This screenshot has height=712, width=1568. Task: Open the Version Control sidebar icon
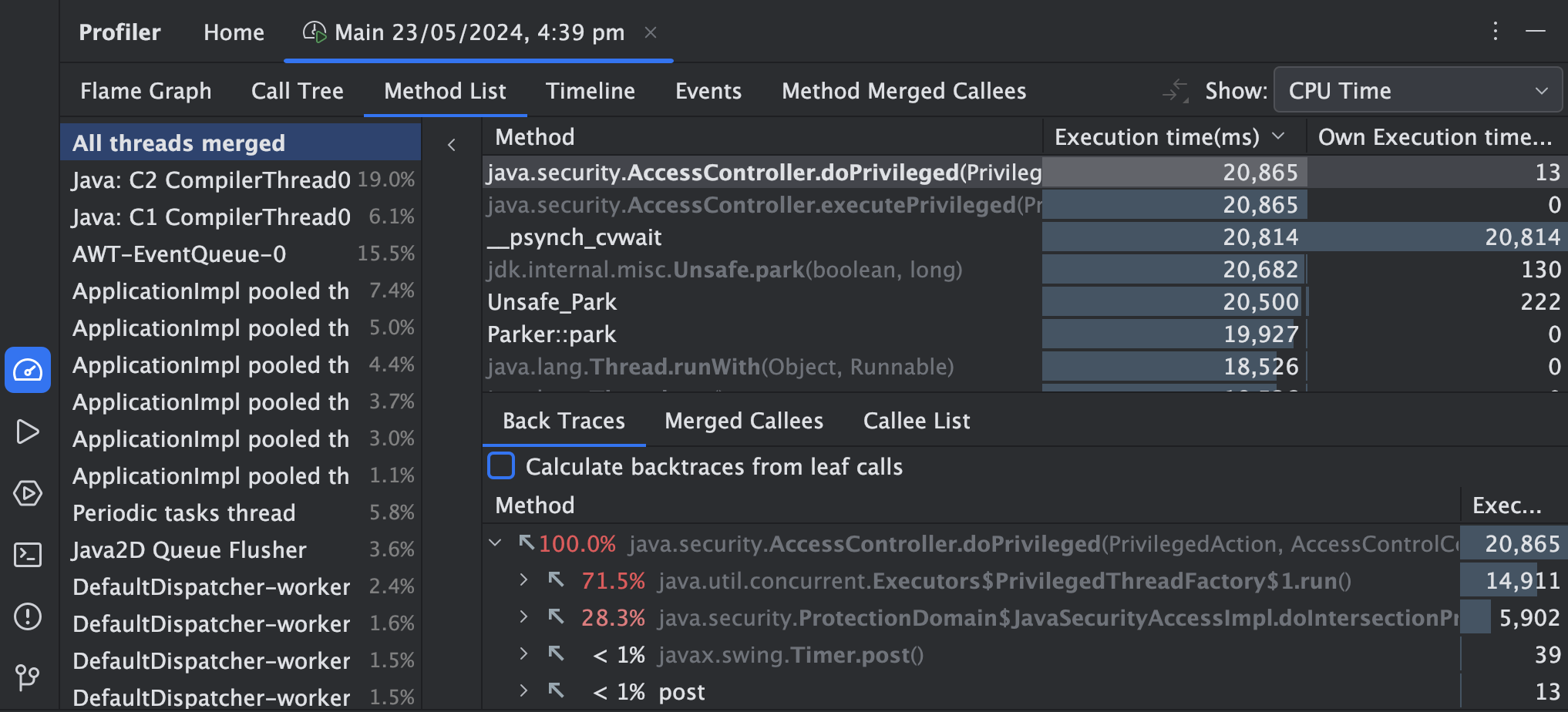(x=28, y=678)
